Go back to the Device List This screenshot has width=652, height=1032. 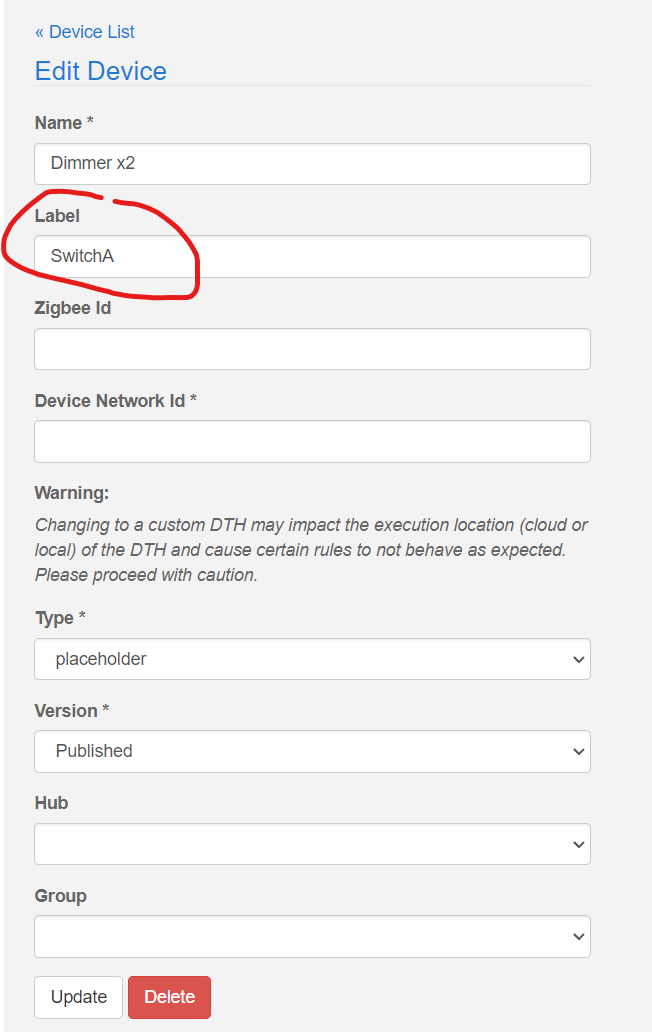tap(85, 32)
